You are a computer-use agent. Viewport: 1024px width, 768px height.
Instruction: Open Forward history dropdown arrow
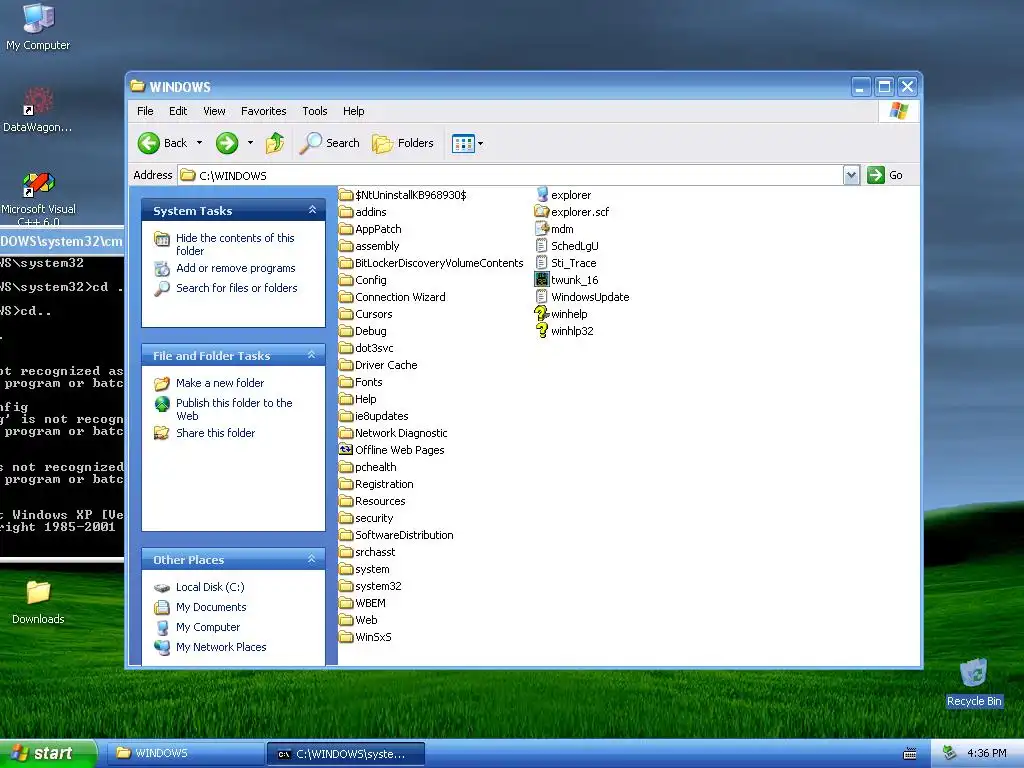pyautogui.click(x=250, y=143)
